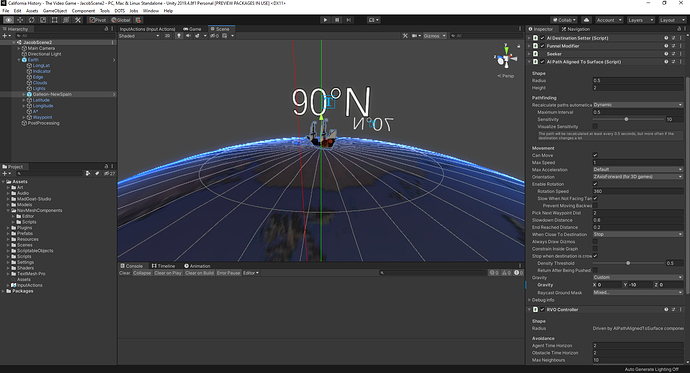The height and width of the screenshot is (373, 690).
Task: Switch to the Timeline tab
Action: tap(163, 266)
